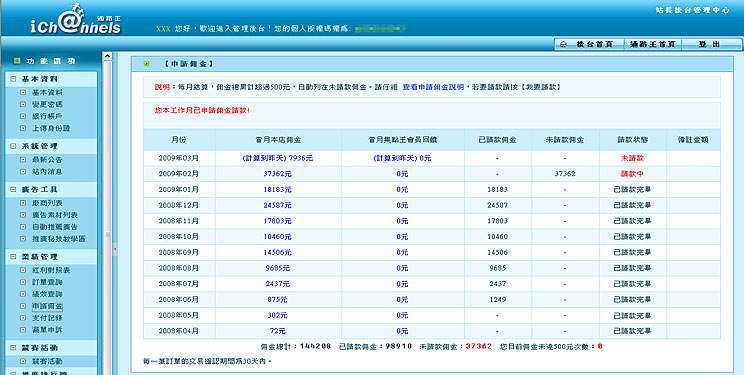
Task: Open the 18183元 commission link
Action: pos(278,189)
